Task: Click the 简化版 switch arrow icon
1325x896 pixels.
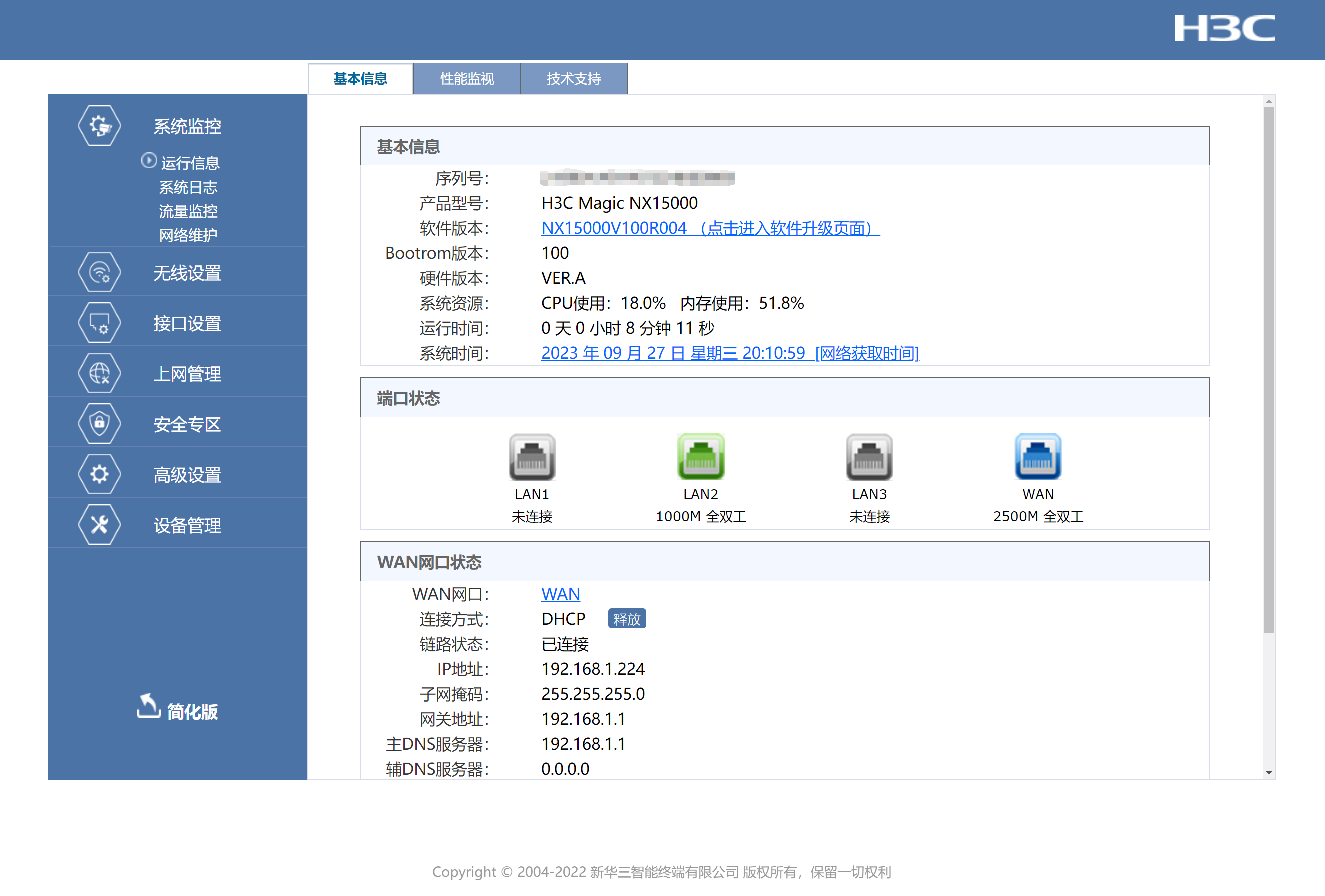Action: pyautogui.click(x=148, y=707)
